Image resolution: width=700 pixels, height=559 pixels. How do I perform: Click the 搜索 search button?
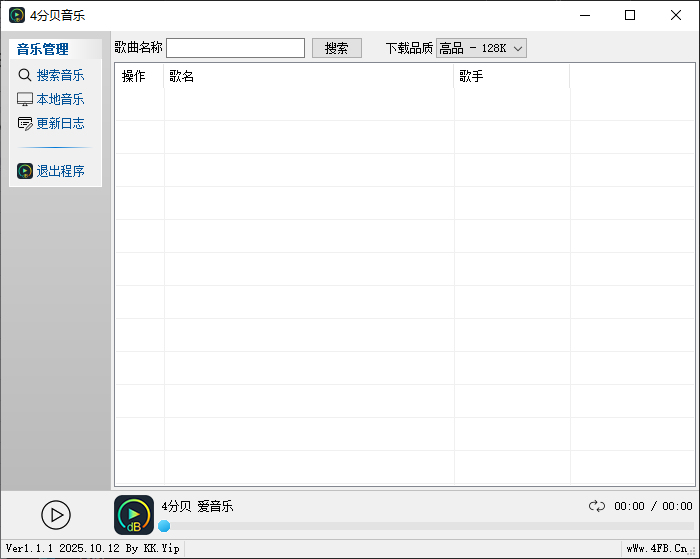tap(337, 48)
